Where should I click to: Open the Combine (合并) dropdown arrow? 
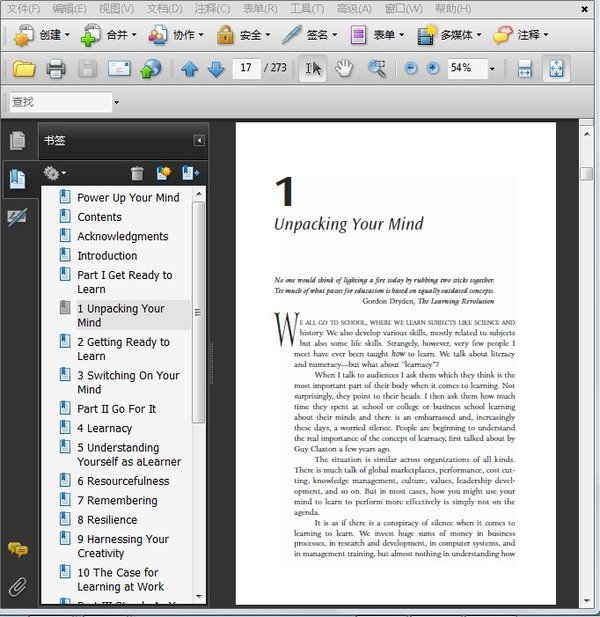(134, 35)
